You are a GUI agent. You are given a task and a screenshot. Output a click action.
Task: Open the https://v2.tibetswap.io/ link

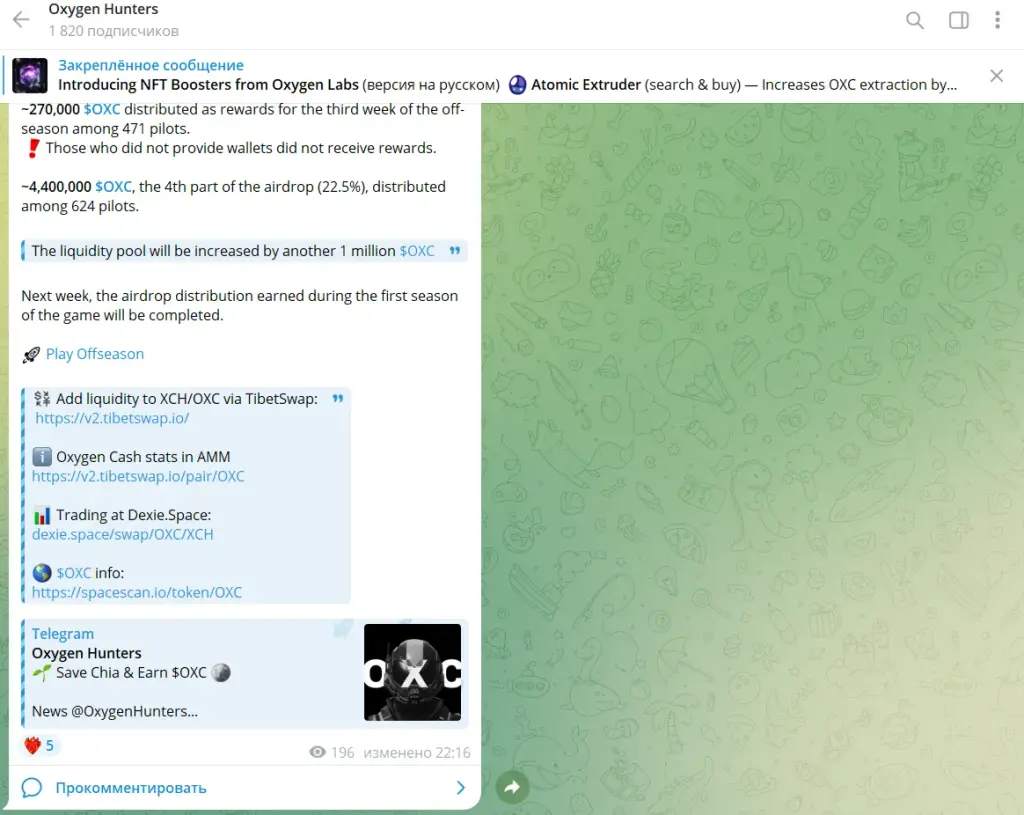click(112, 418)
